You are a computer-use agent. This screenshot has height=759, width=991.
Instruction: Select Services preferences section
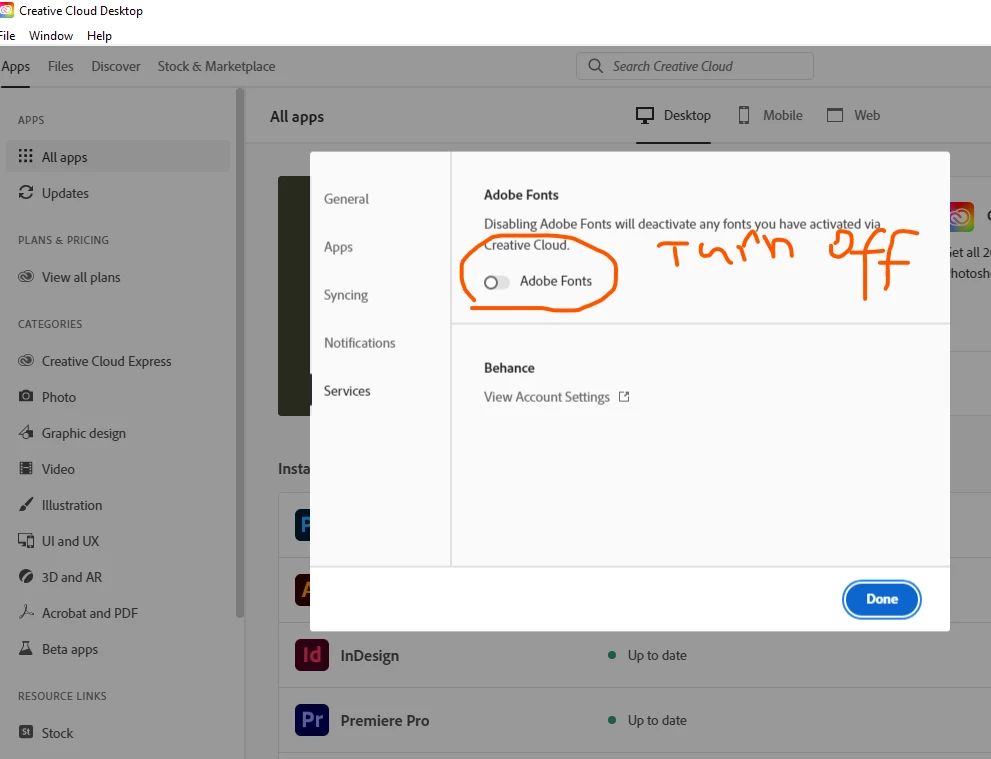pyautogui.click(x=347, y=391)
